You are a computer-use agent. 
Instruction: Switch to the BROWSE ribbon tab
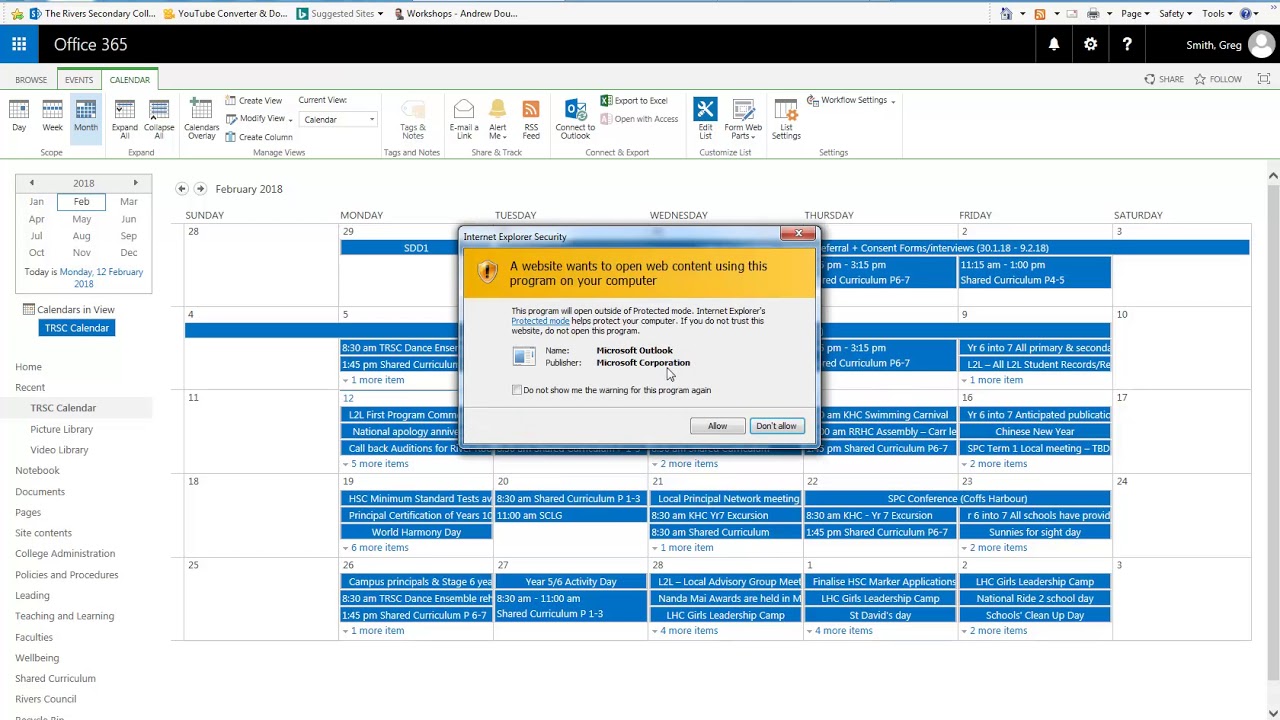(x=31, y=80)
